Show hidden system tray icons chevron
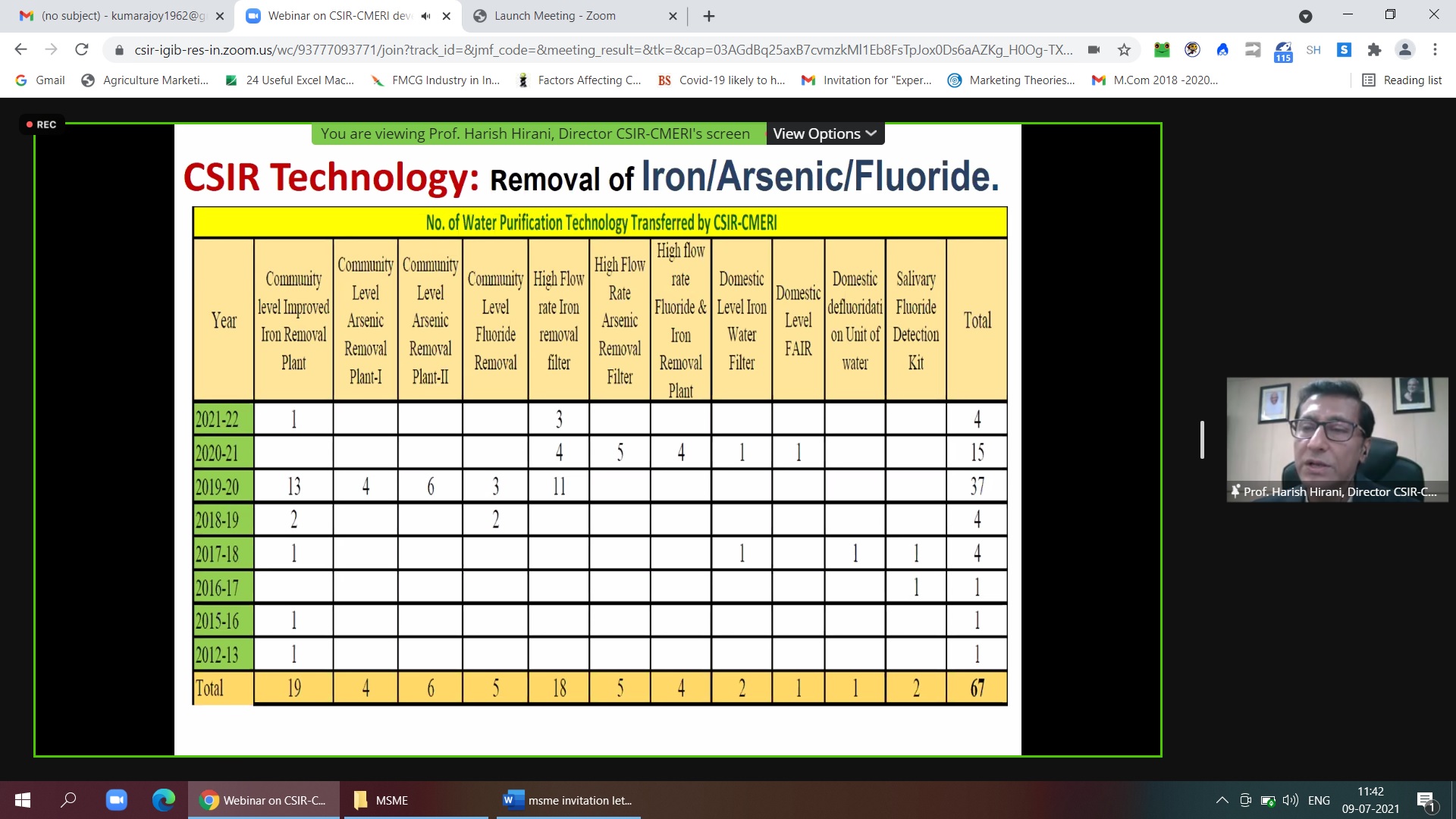 coord(1222,800)
